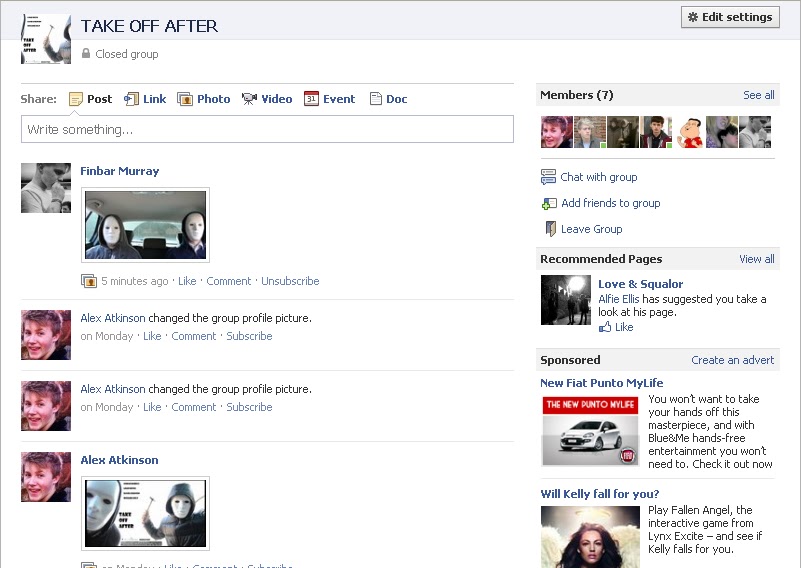
Task: Chat with group link
Action: pyautogui.click(x=599, y=177)
